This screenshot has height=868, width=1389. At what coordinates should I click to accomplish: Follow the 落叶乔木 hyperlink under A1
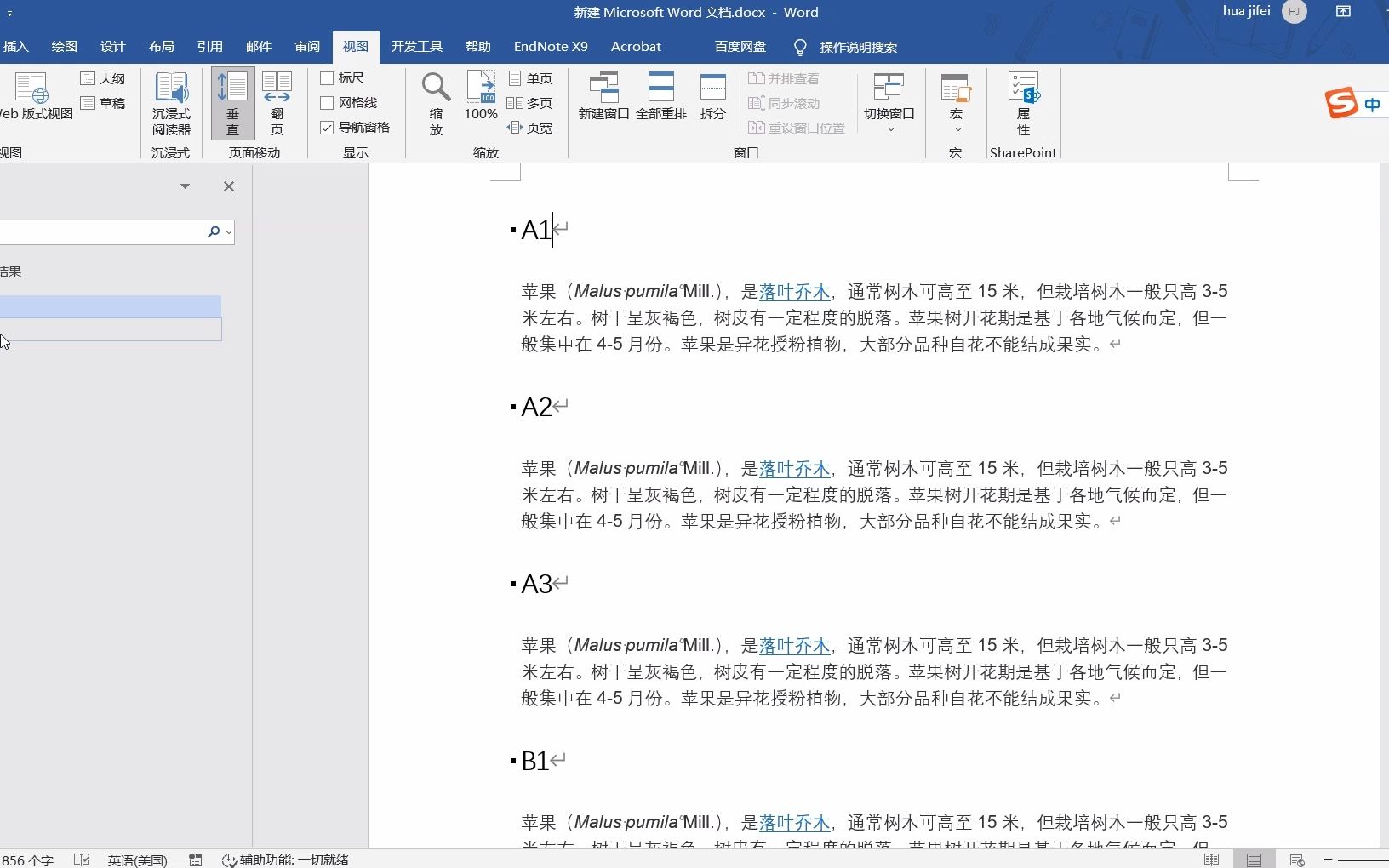pyautogui.click(x=794, y=290)
